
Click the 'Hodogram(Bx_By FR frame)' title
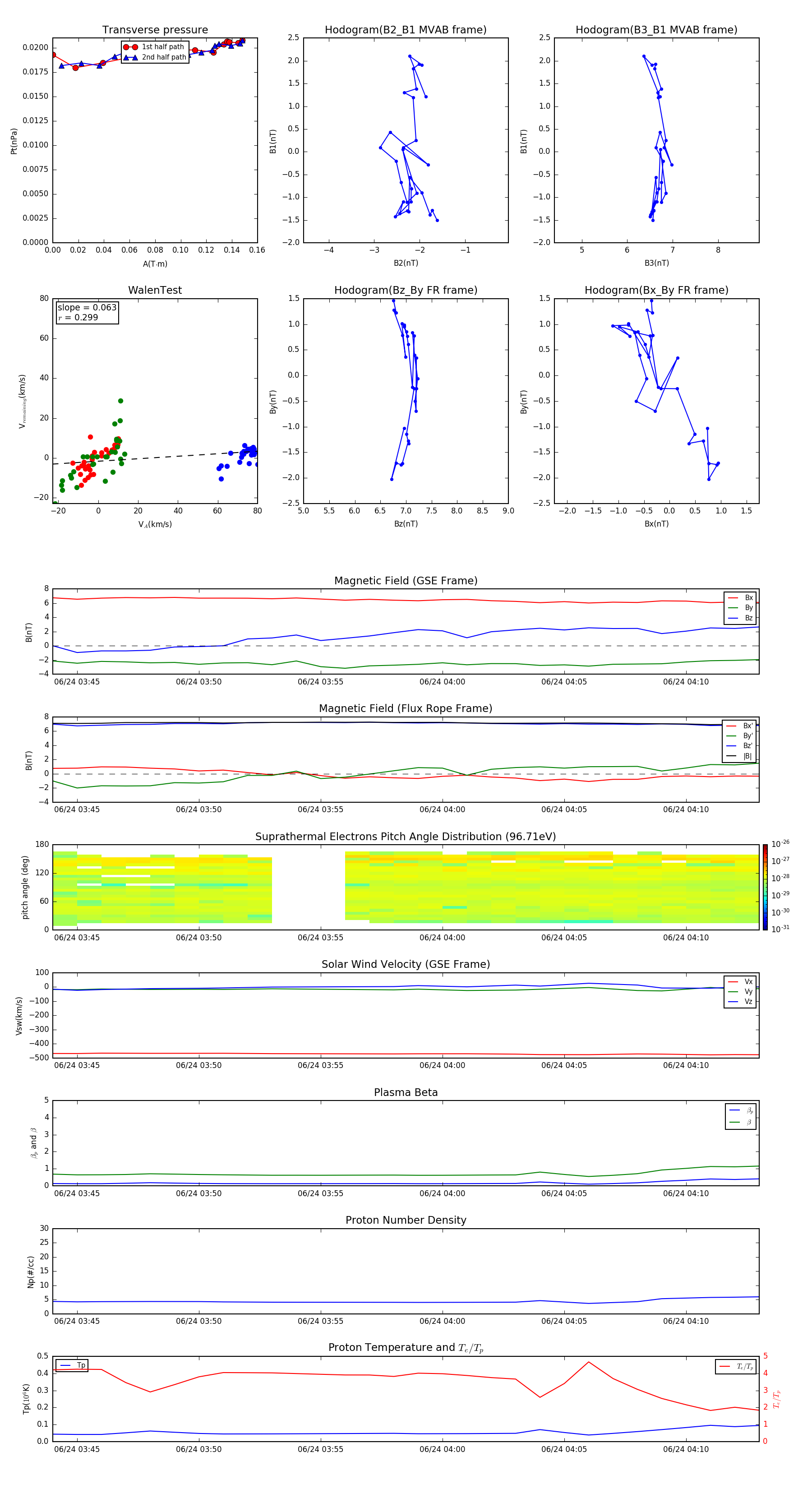(656, 290)
